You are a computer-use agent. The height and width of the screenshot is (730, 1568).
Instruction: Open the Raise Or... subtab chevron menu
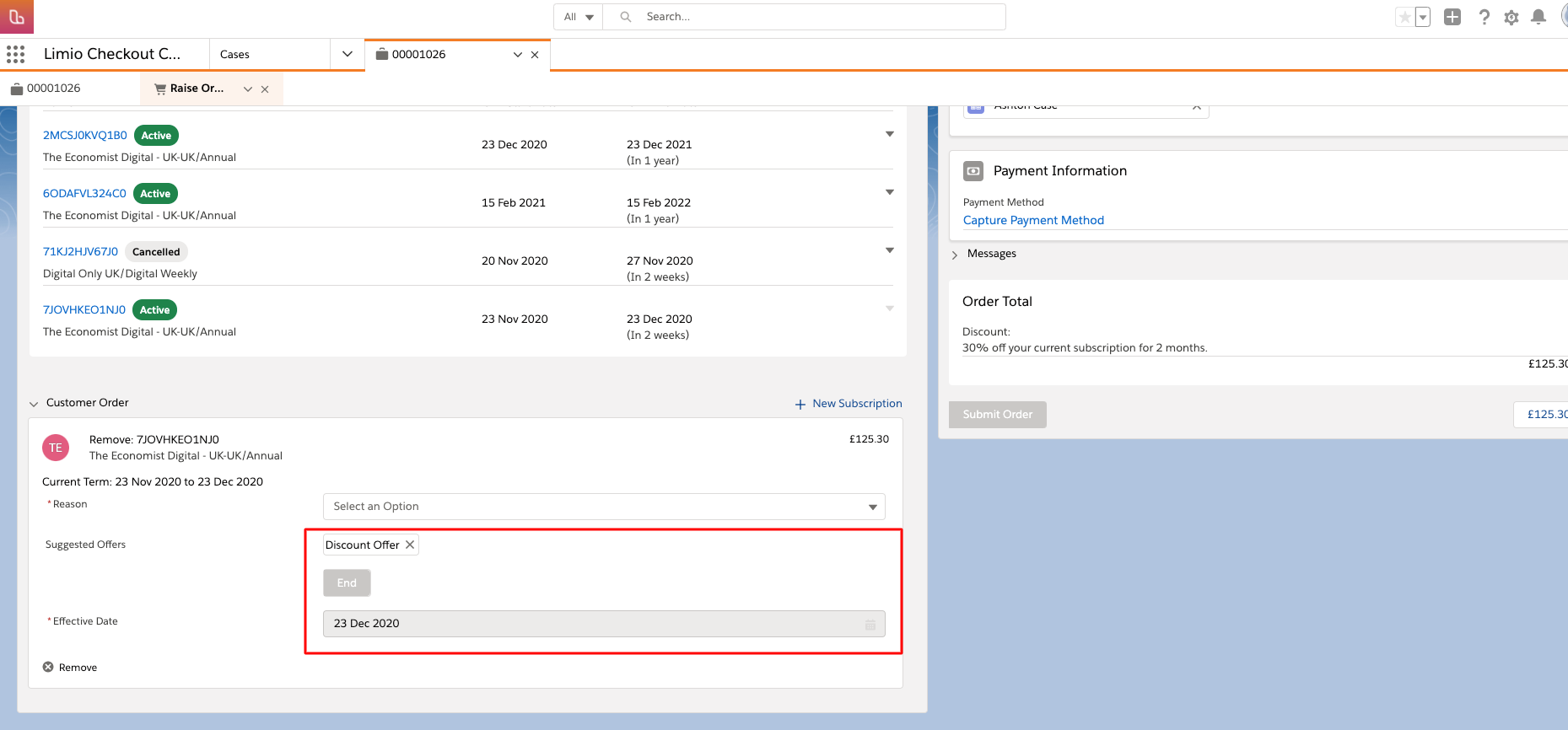click(x=248, y=89)
